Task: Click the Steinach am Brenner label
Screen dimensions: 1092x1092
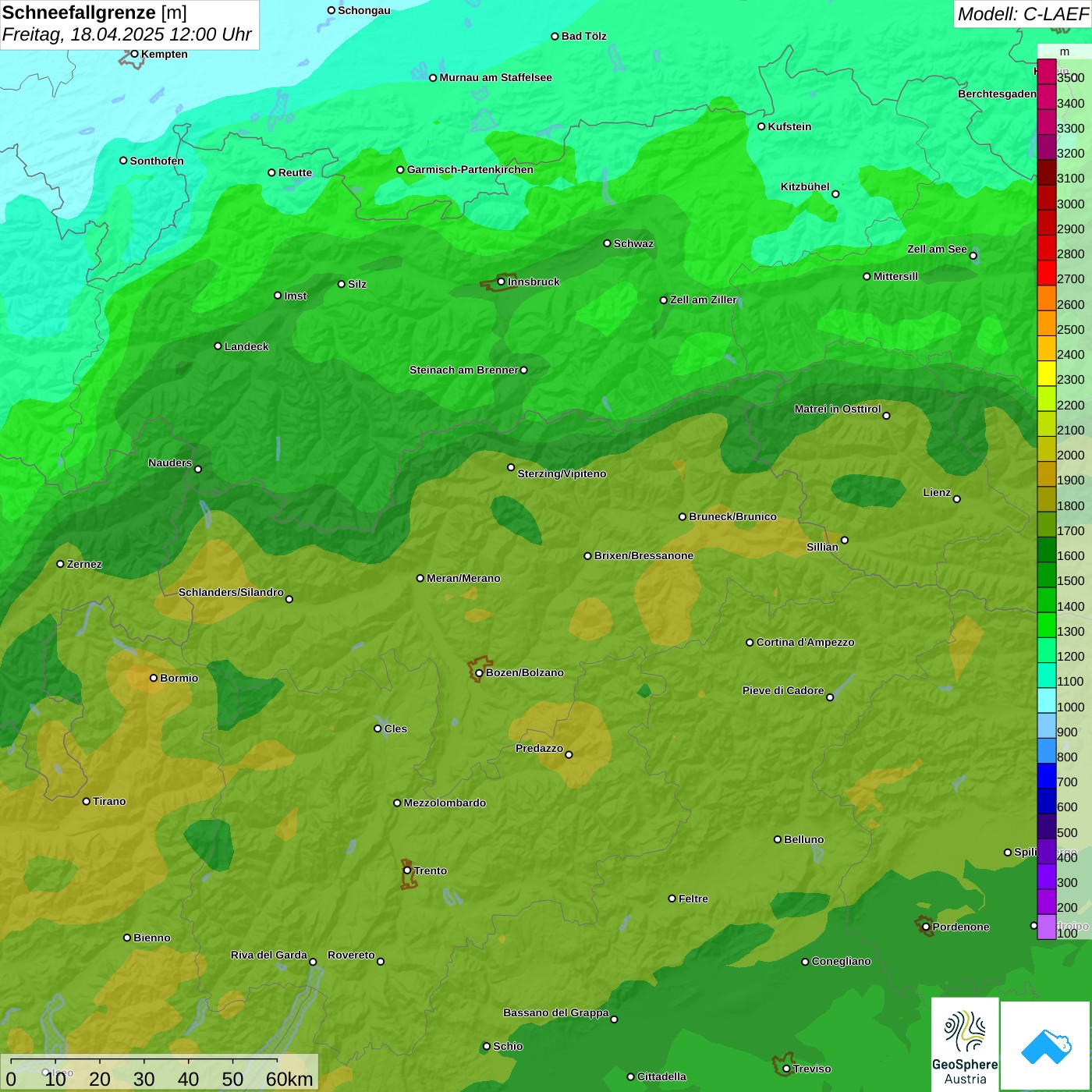Action: tap(464, 370)
